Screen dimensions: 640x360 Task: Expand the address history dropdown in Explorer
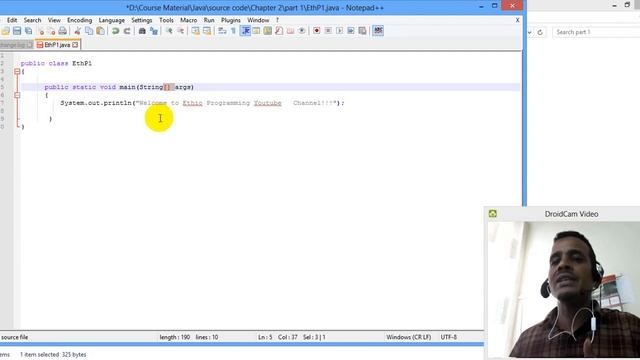pos(529,32)
